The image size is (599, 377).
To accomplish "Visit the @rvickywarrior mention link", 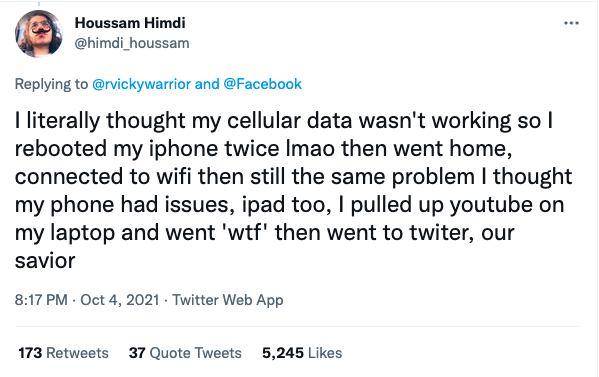I will [x=141, y=84].
